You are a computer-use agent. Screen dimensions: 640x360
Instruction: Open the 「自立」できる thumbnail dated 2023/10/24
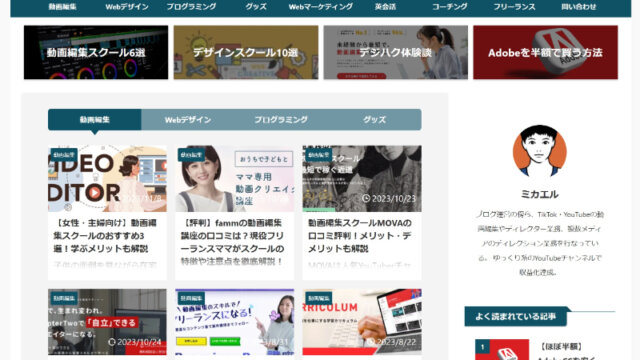(x=107, y=322)
